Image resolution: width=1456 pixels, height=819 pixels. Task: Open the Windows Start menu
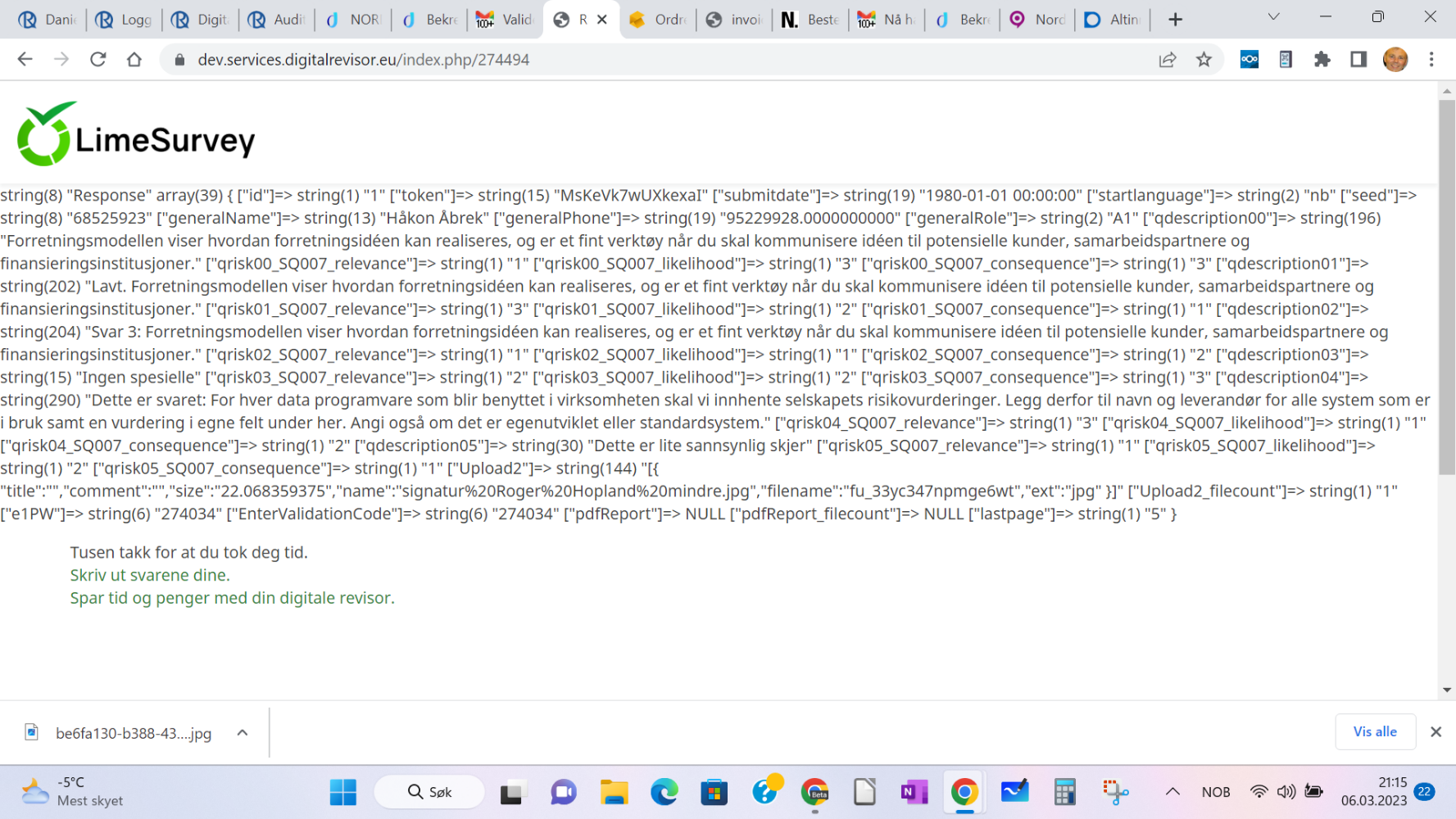(x=342, y=792)
